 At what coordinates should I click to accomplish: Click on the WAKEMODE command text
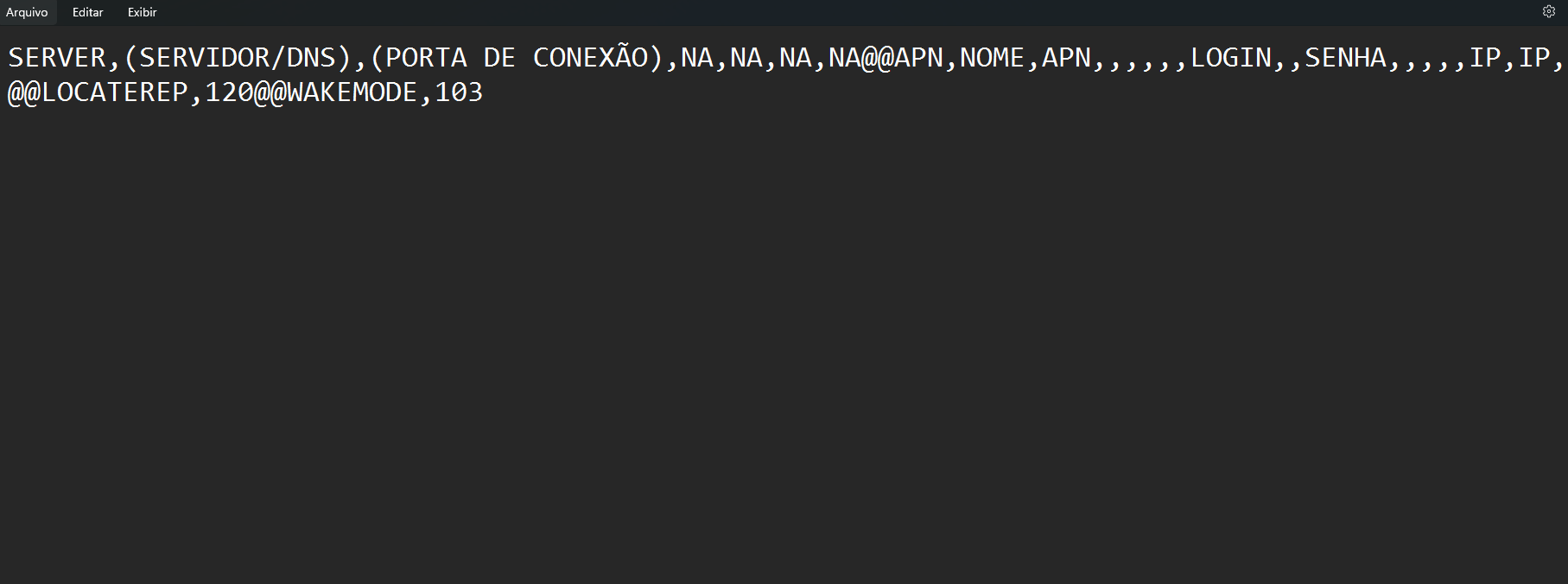coord(352,92)
